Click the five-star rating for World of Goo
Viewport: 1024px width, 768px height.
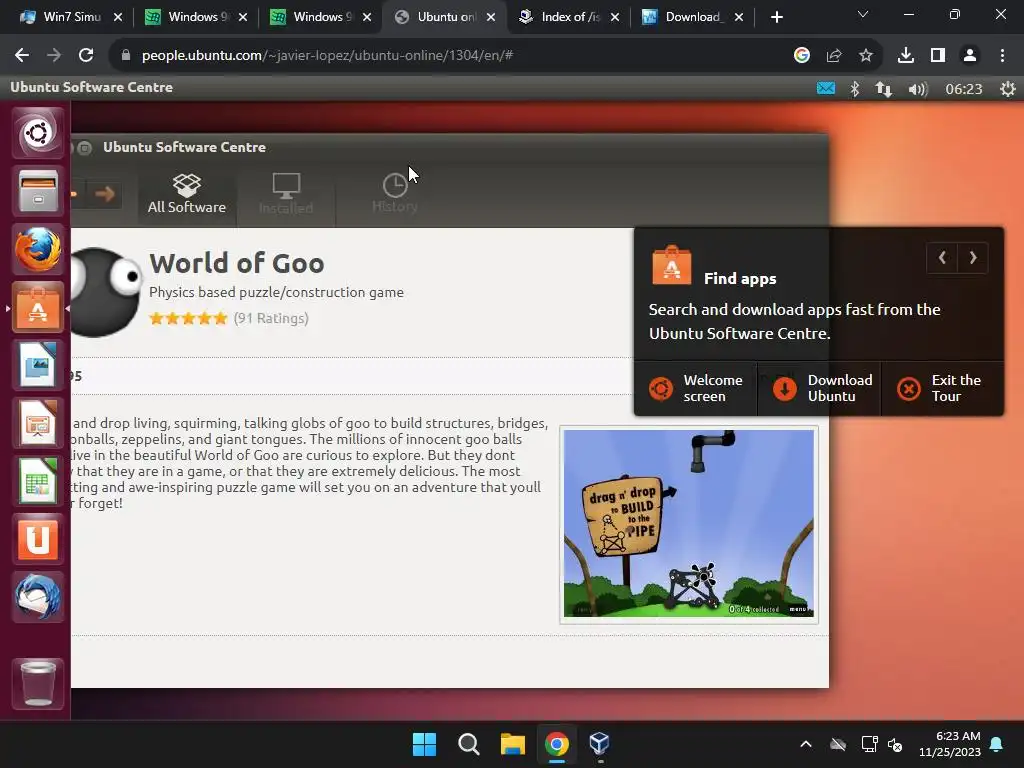pyautogui.click(x=188, y=319)
